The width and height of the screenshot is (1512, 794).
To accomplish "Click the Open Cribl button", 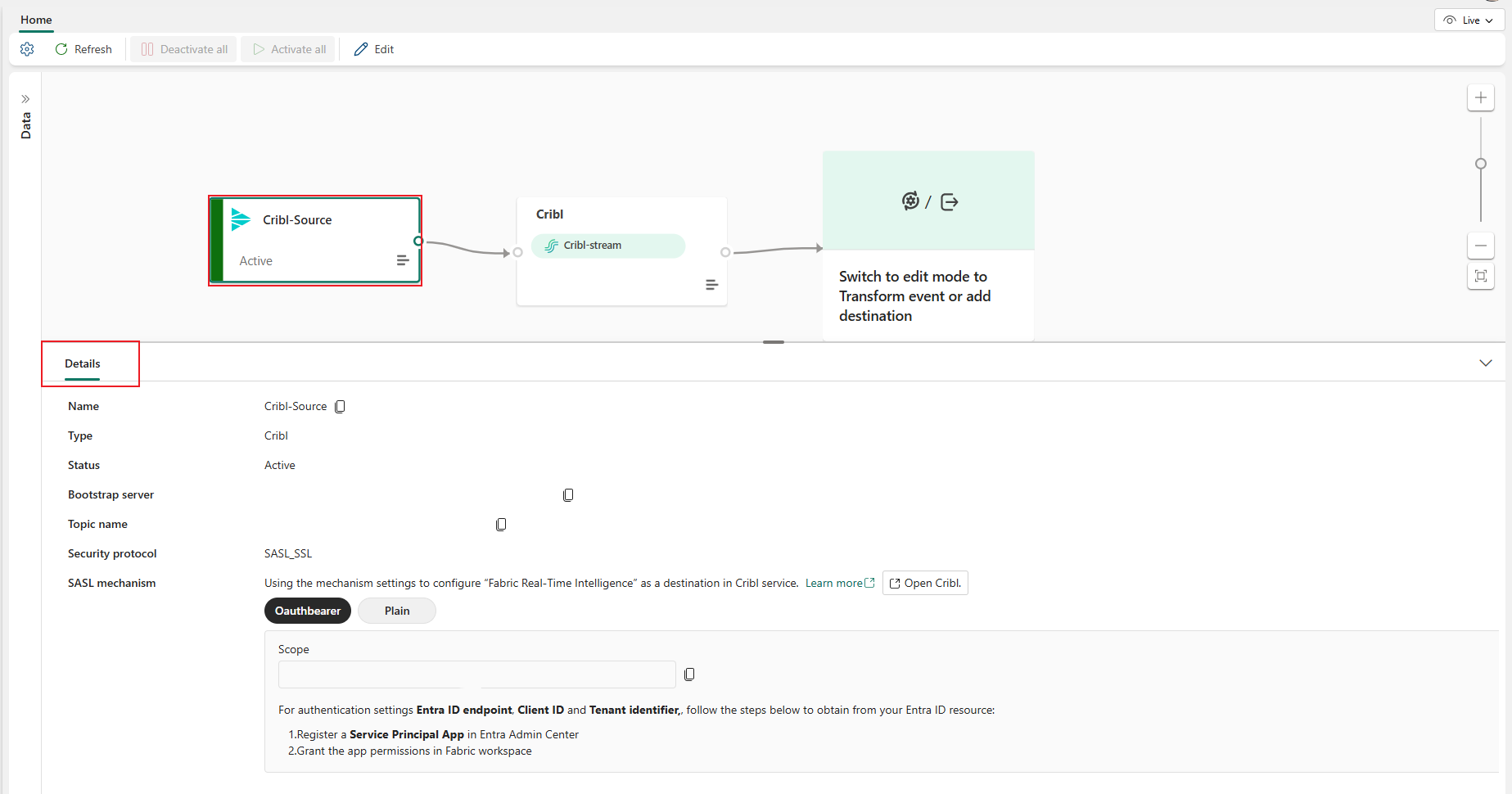I will [925, 583].
